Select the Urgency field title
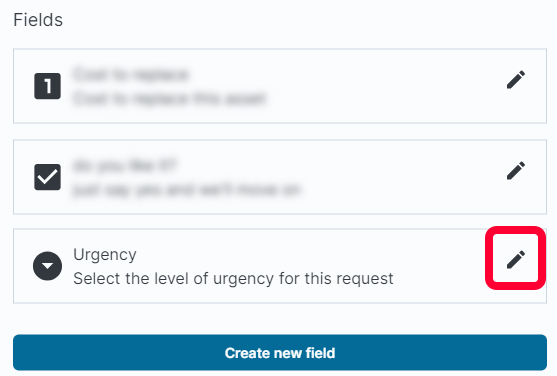 (x=105, y=254)
